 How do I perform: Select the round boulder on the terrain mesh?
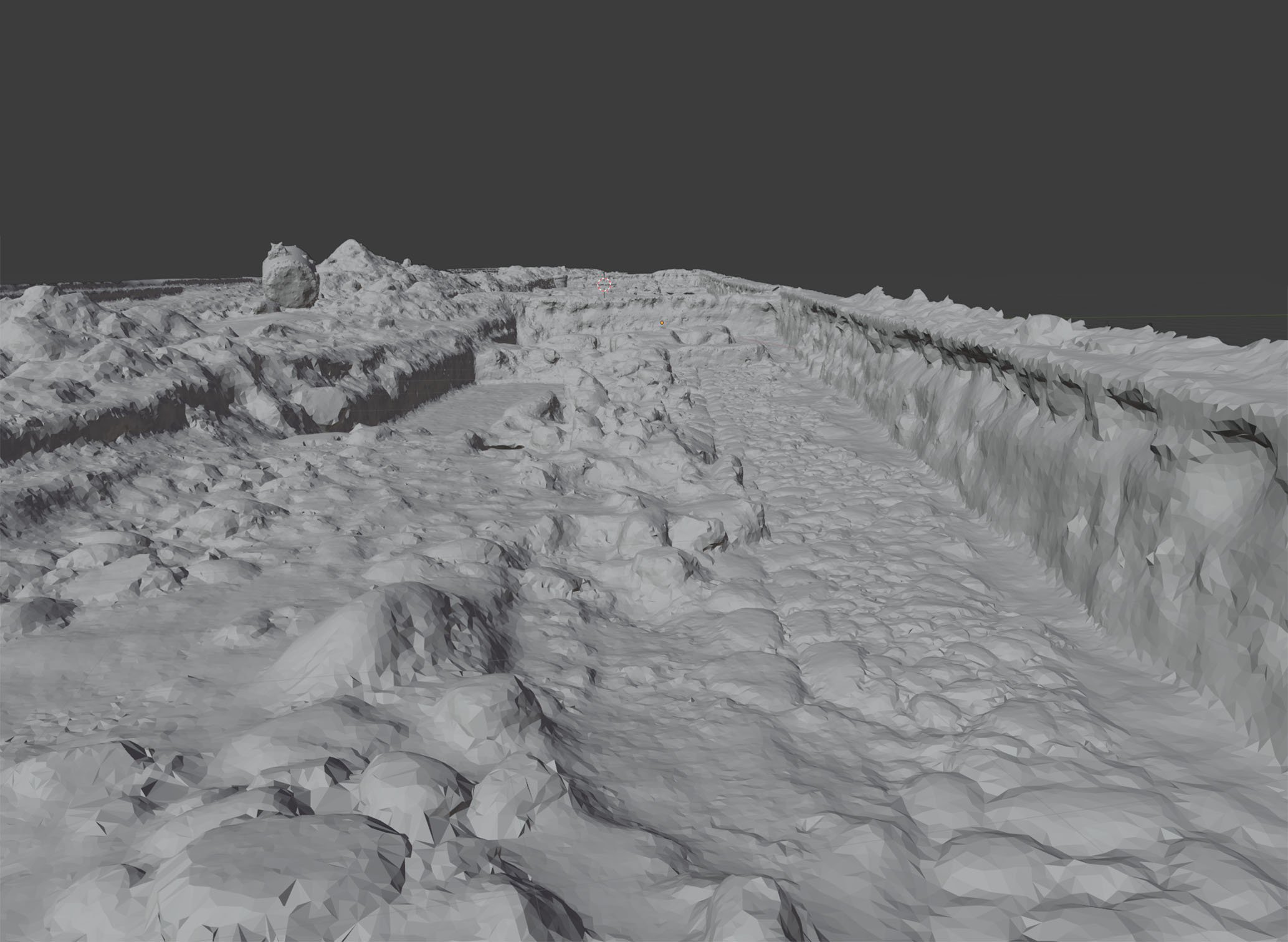(x=290, y=276)
